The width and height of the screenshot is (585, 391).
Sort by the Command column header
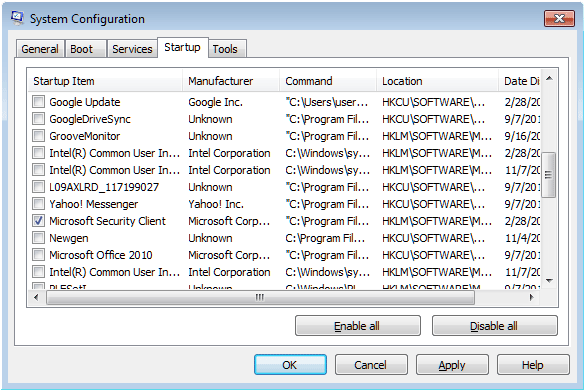[328, 81]
